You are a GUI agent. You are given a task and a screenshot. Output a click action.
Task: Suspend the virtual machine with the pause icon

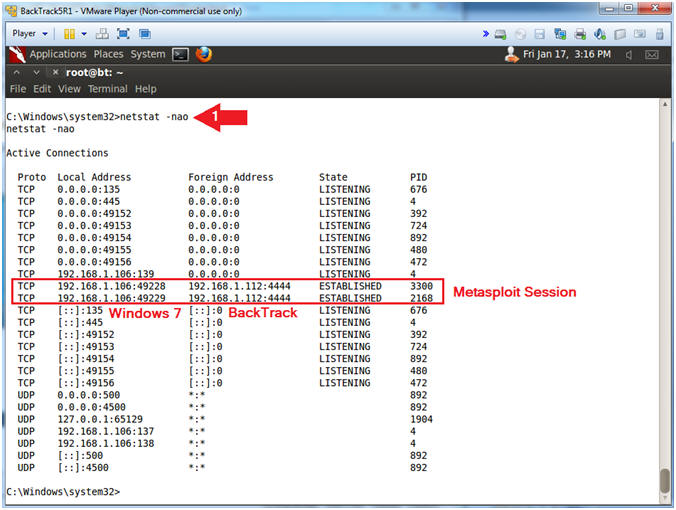point(69,34)
